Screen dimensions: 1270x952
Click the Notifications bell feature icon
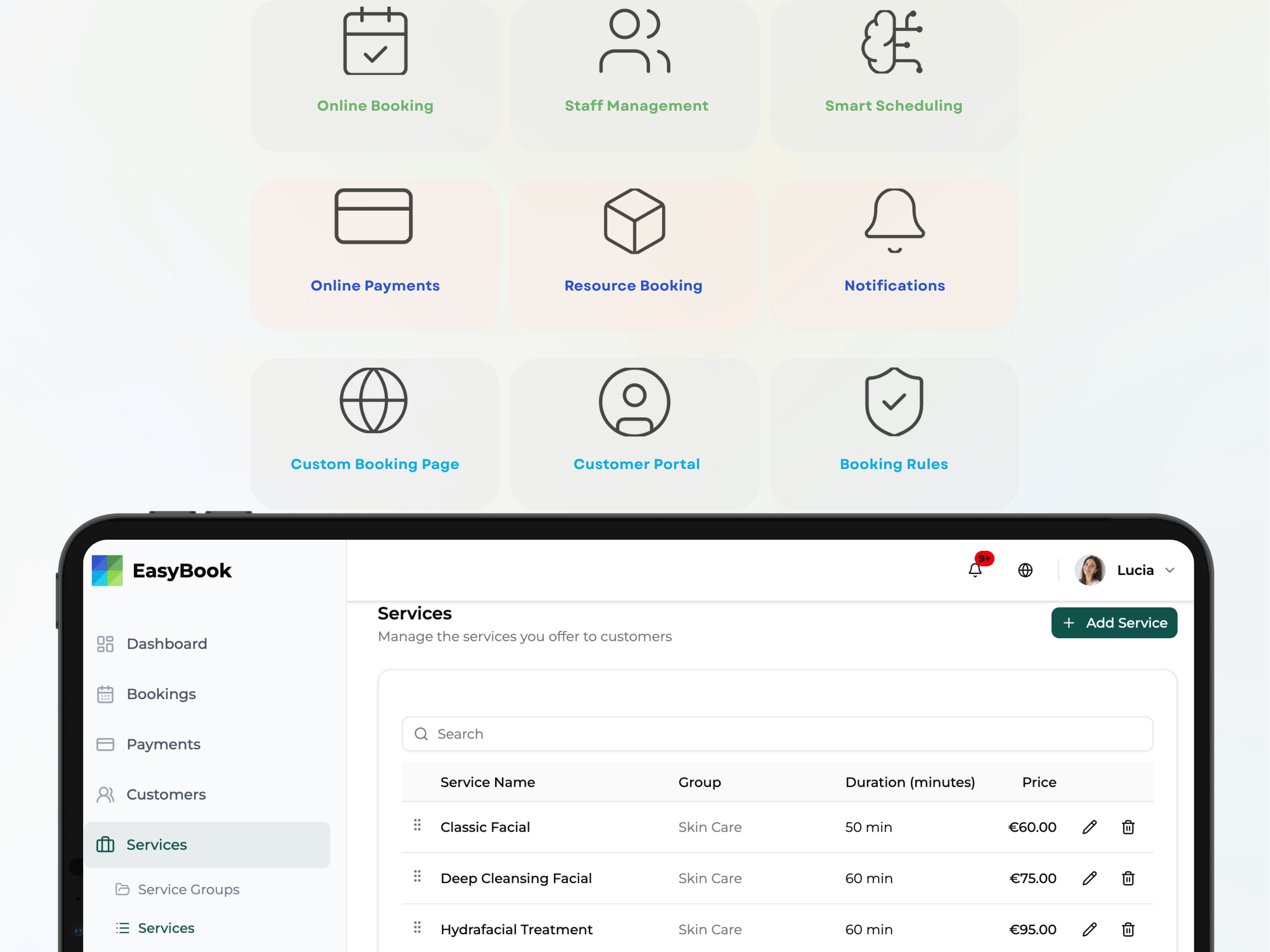click(894, 220)
